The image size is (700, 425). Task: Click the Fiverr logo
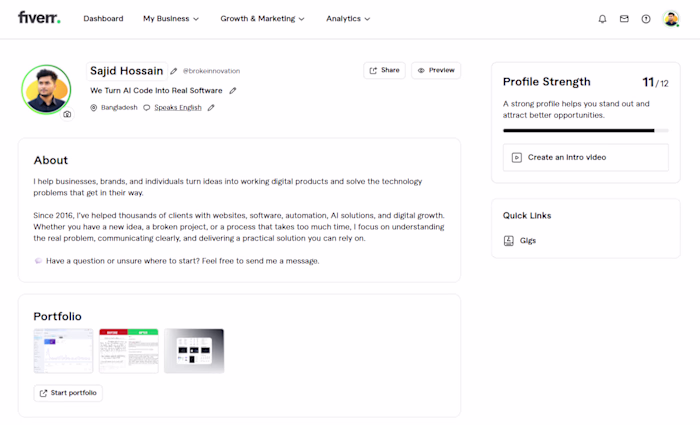point(39,18)
